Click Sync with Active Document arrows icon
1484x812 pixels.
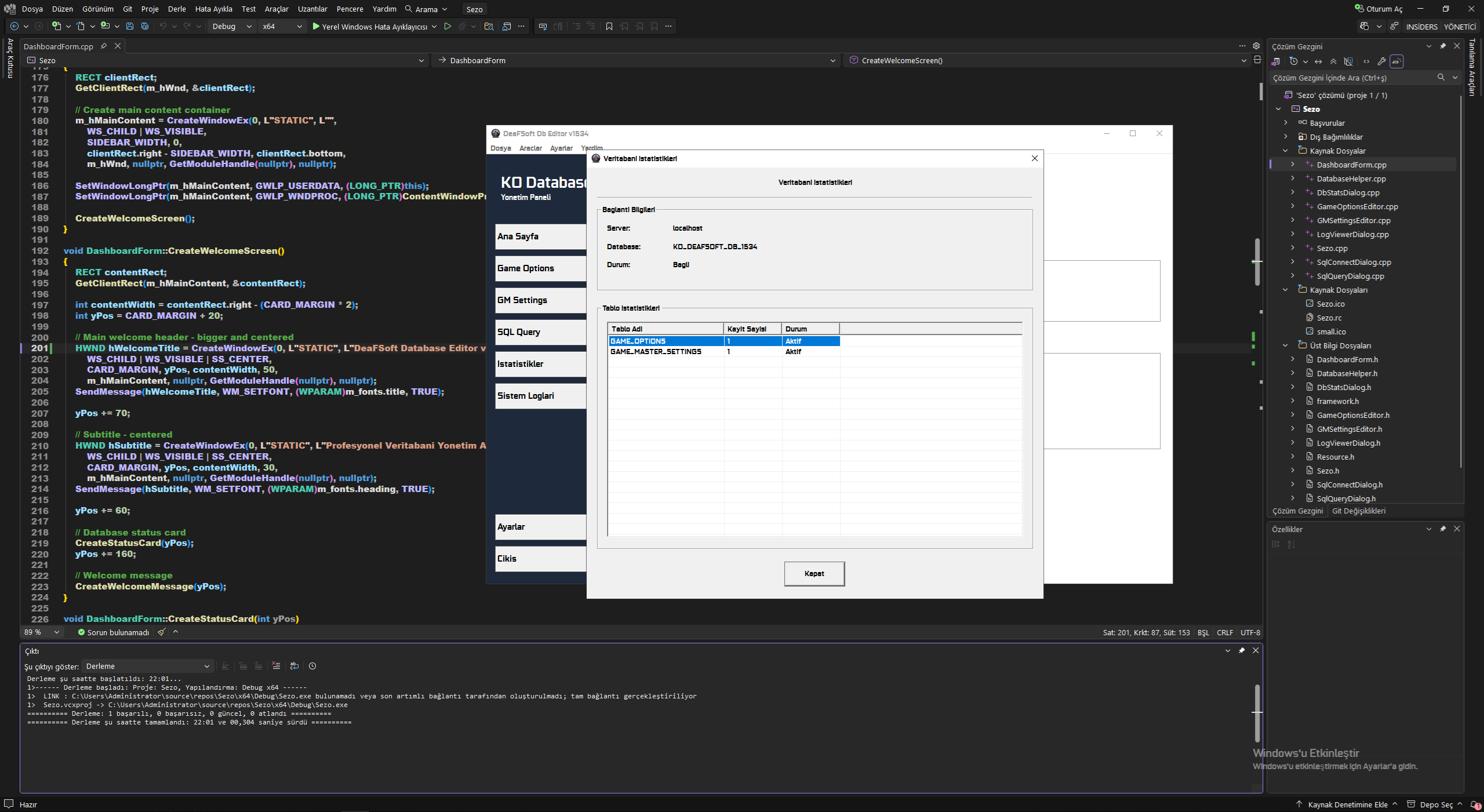point(1318,61)
